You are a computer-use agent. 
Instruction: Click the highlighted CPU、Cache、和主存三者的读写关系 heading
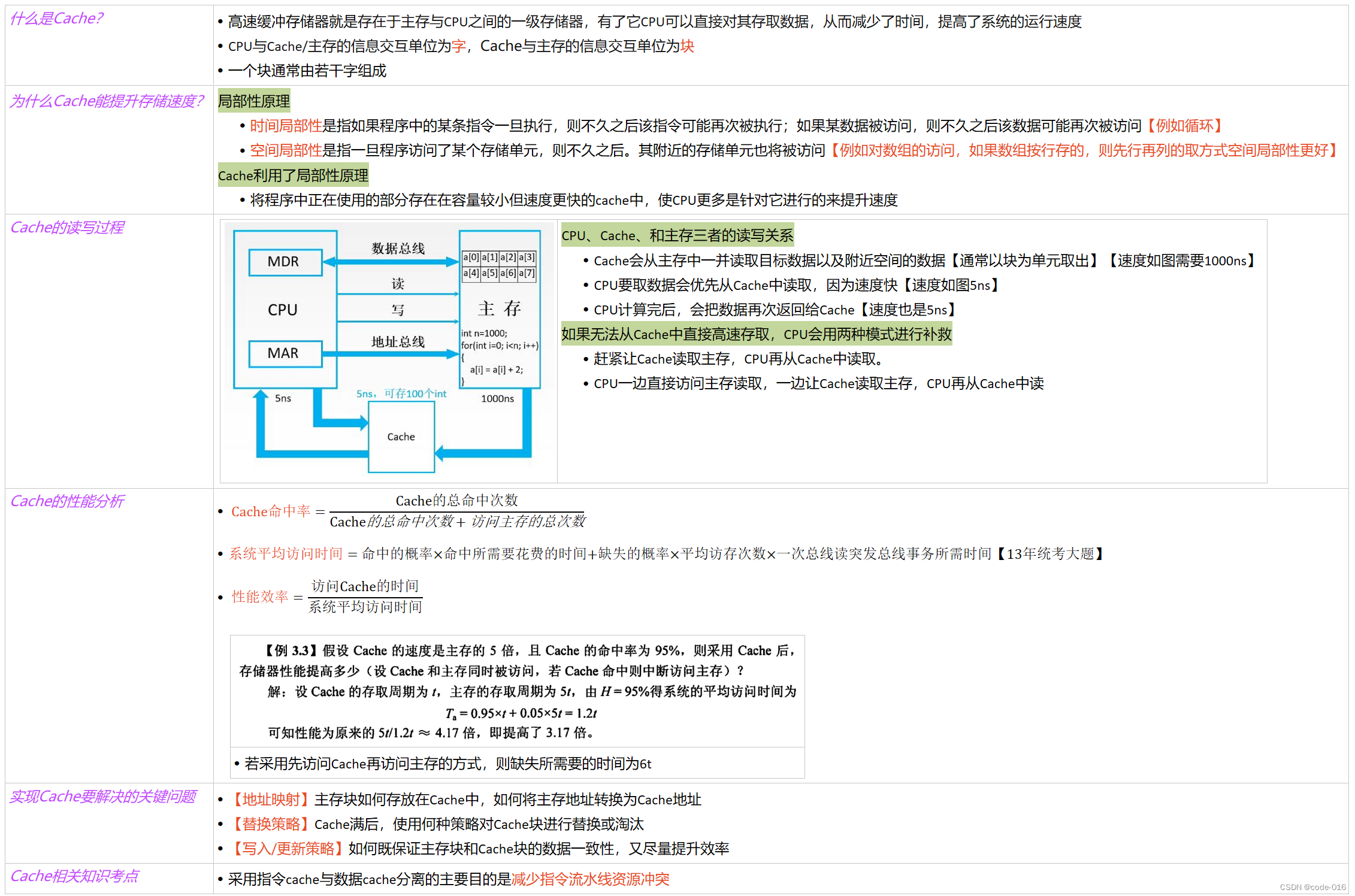coord(677,235)
